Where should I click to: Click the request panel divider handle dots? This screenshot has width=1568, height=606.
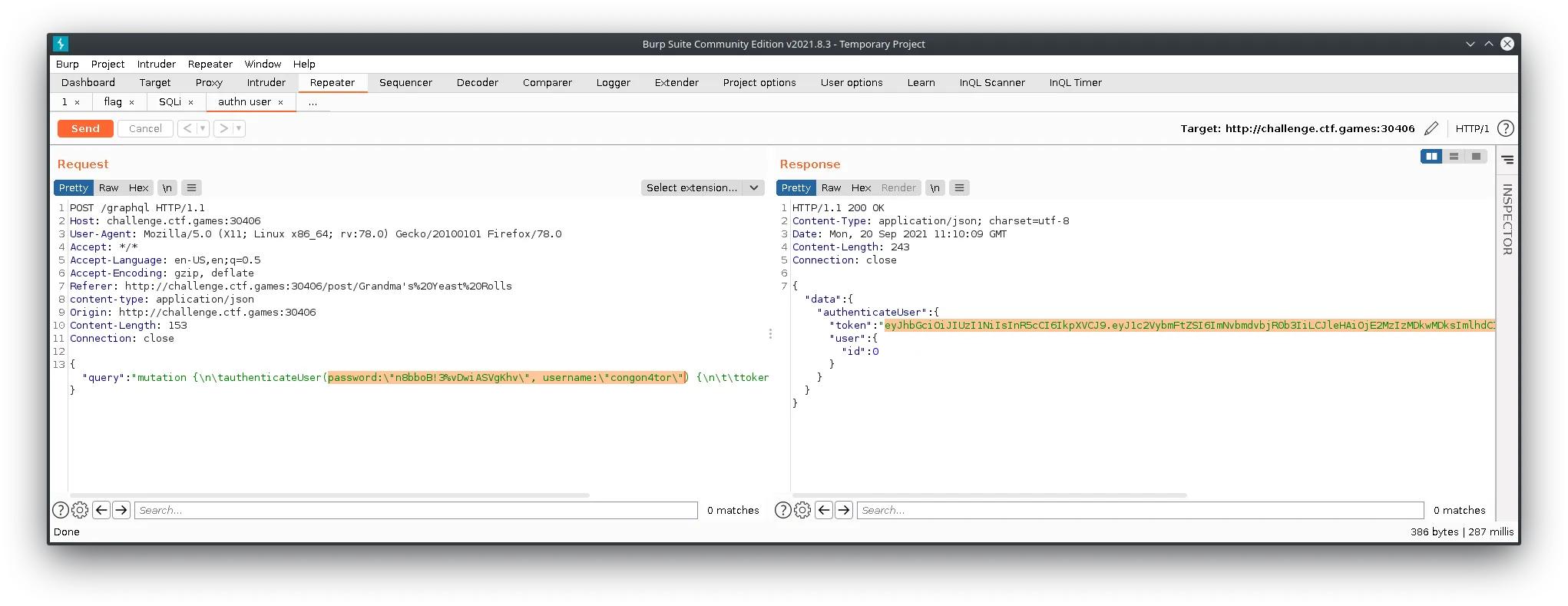click(770, 334)
